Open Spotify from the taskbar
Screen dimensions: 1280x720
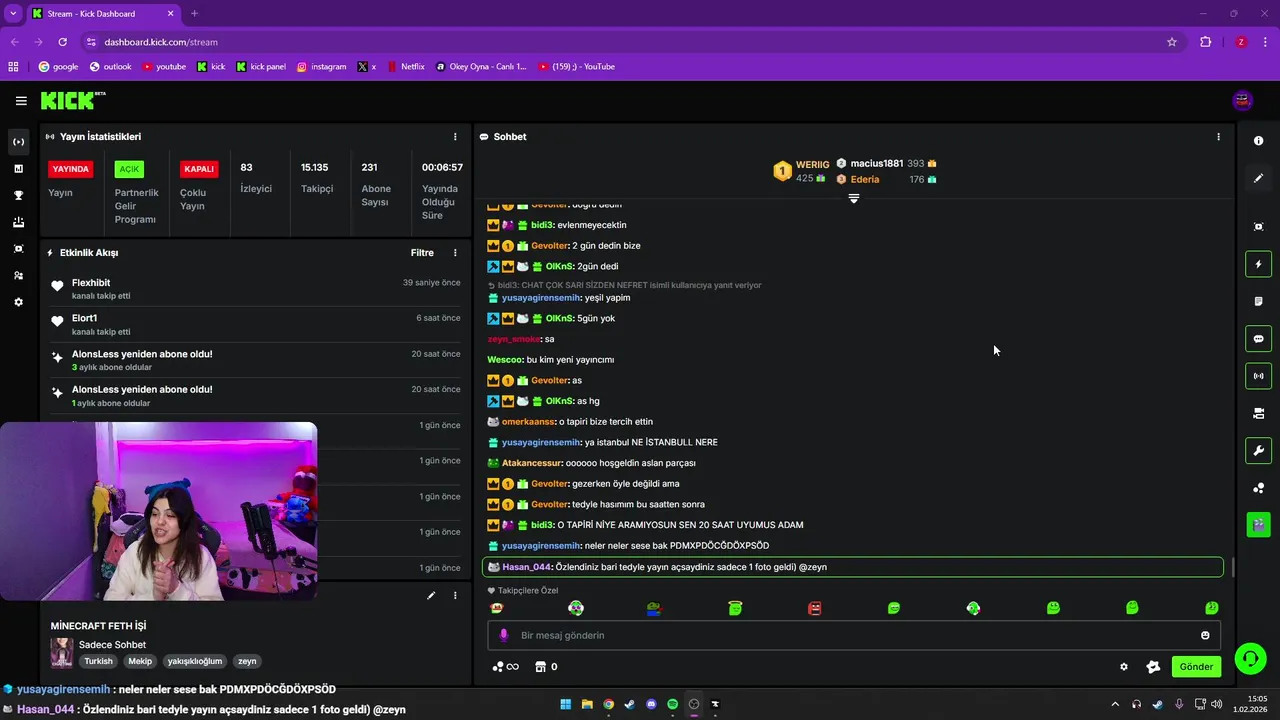tap(672, 704)
